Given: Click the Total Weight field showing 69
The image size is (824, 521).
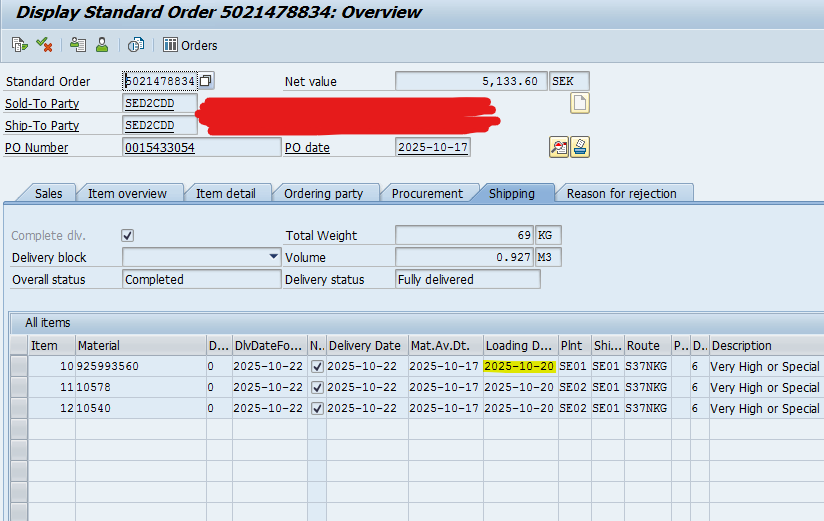Looking at the screenshot, I should tap(465, 235).
